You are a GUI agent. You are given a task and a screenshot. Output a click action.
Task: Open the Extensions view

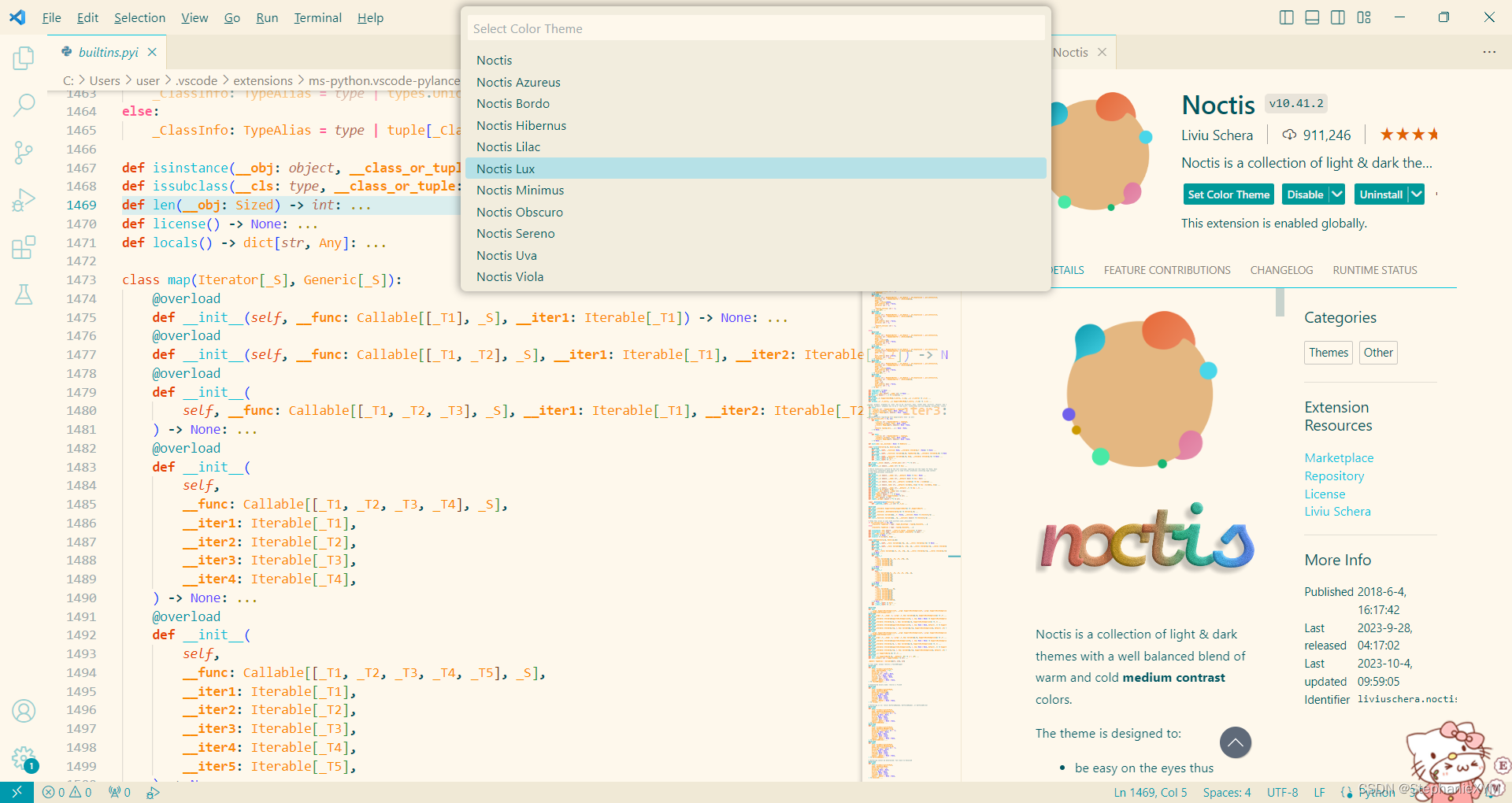coord(24,247)
